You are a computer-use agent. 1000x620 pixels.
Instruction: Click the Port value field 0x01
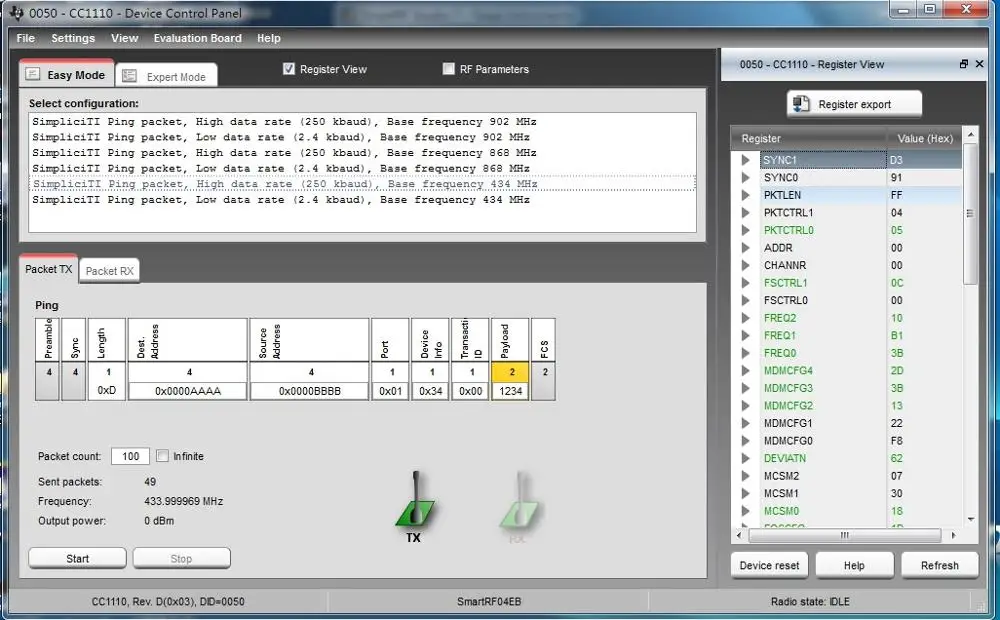[390, 390]
